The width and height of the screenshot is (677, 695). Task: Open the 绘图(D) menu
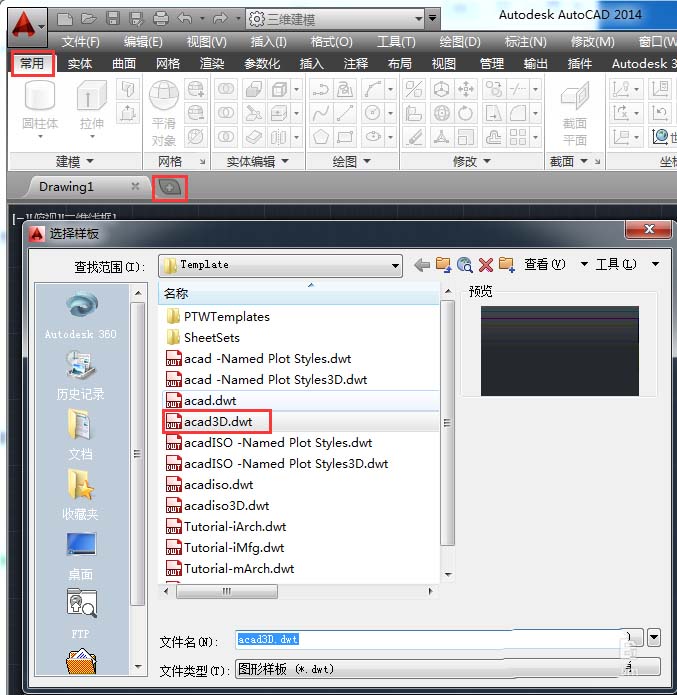click(x=460, y=42)
